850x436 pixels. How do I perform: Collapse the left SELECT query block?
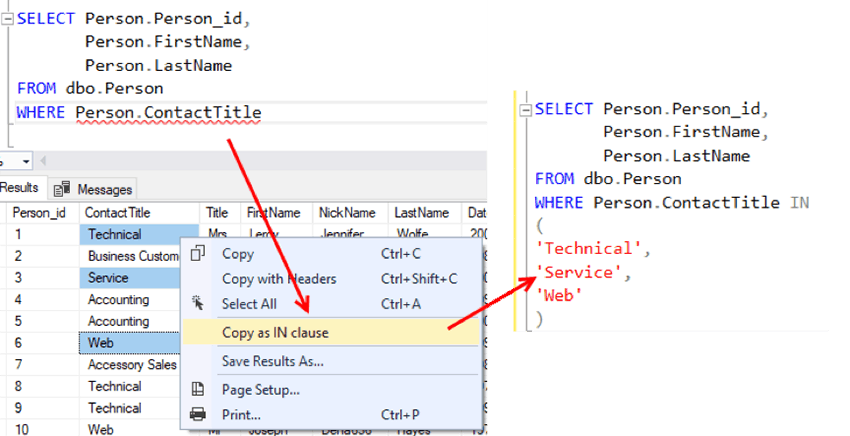(8, 19)
